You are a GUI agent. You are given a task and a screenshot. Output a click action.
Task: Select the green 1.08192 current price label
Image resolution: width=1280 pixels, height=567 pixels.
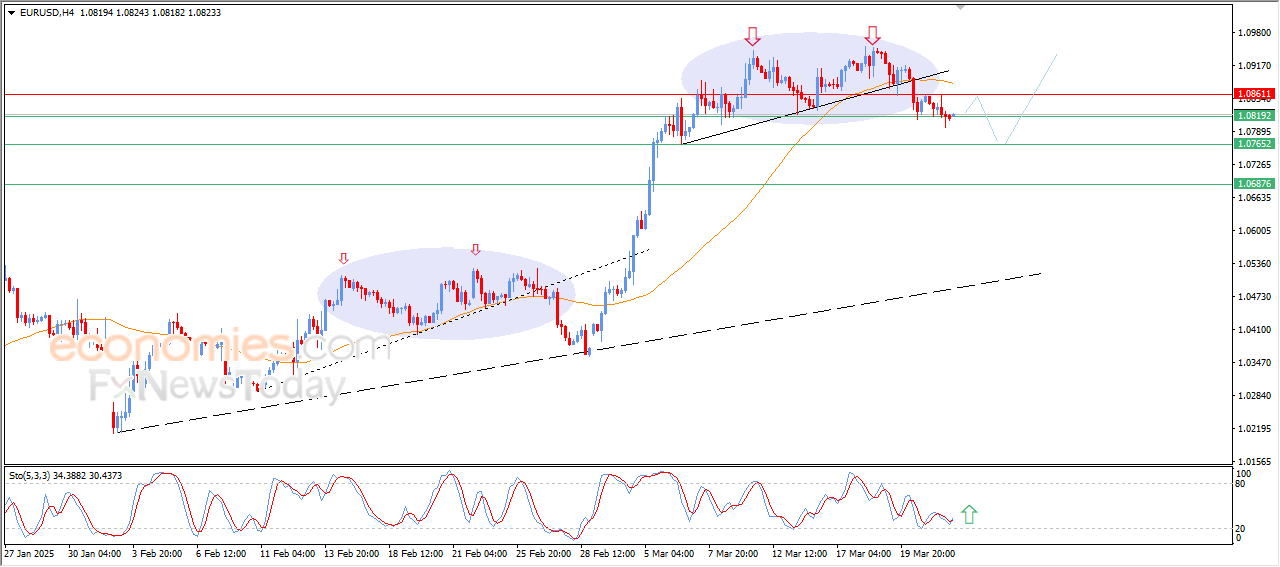(1255, 116)
